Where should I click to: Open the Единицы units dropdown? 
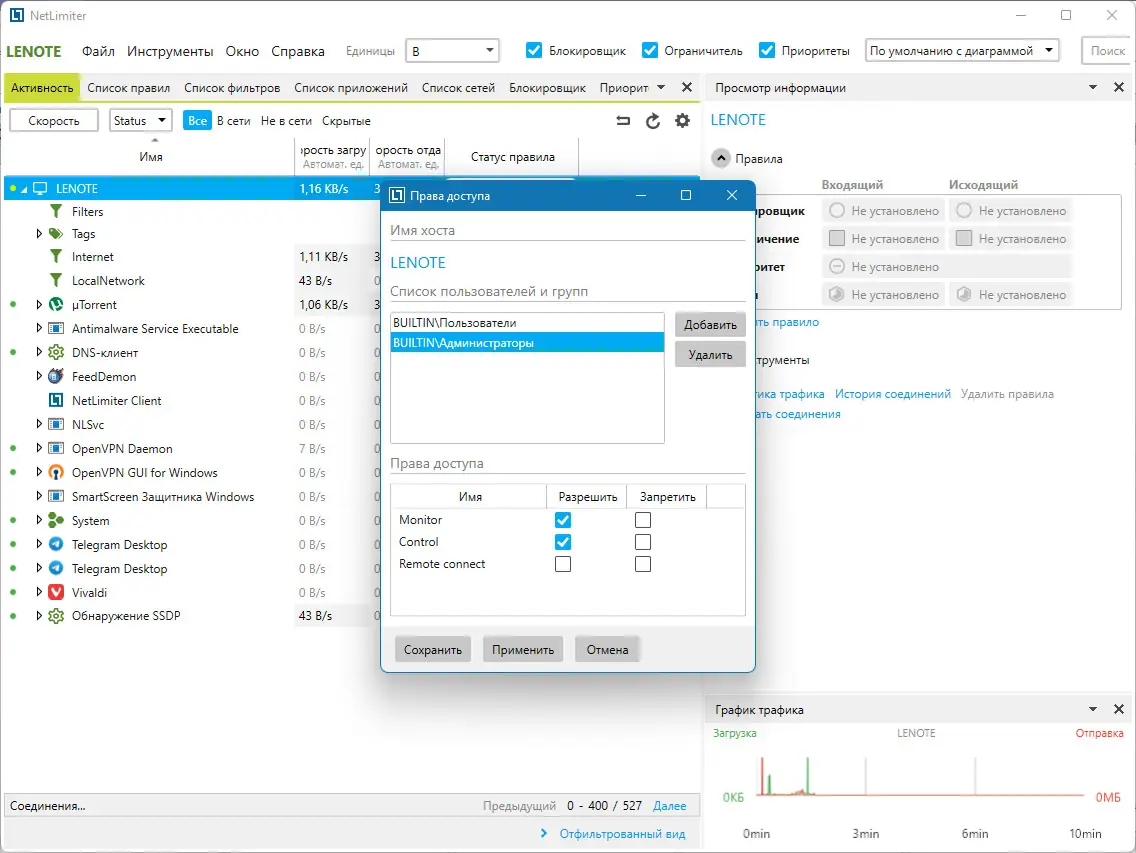[453, 50]
